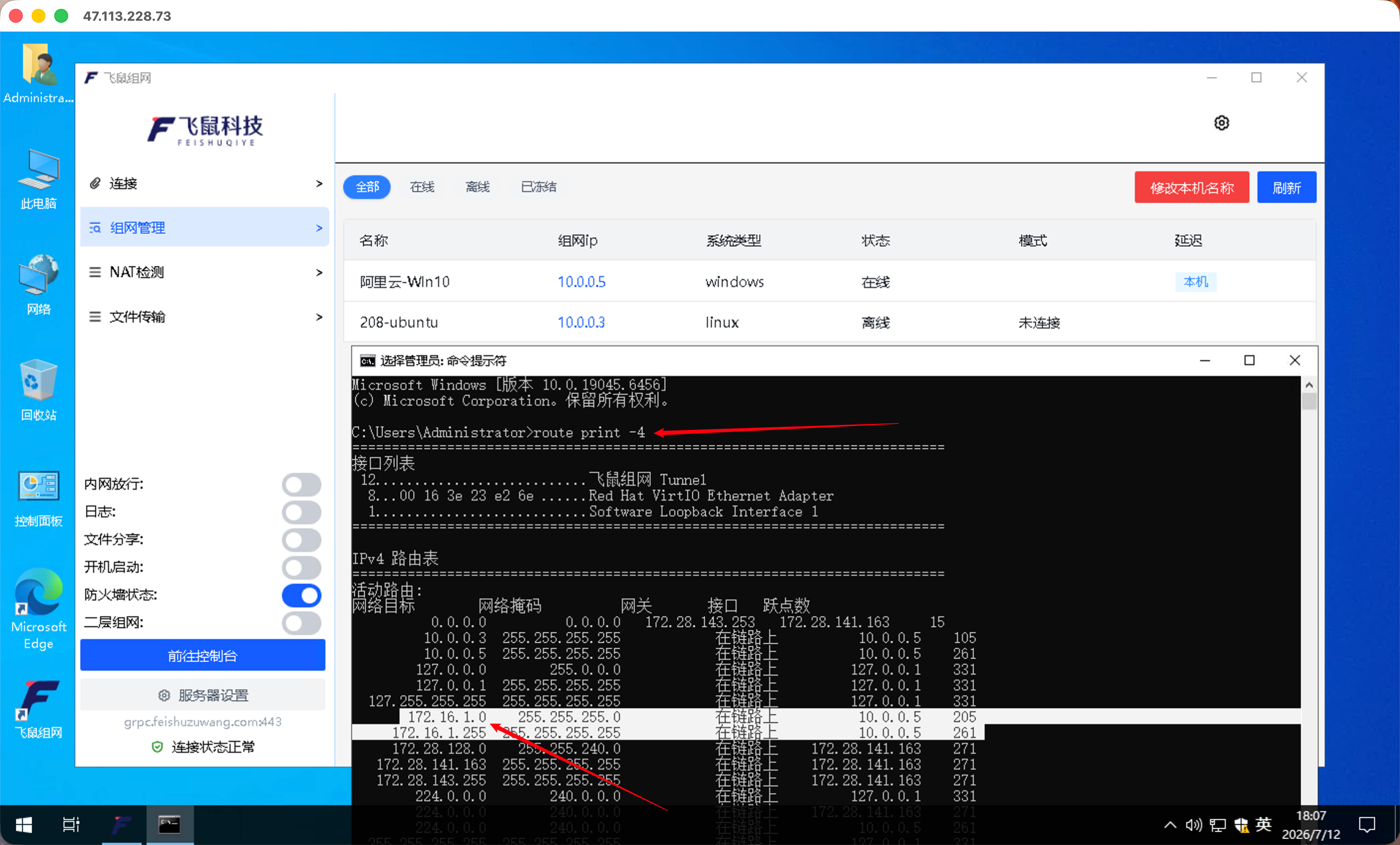
Task: Switch to the 在线 filter tab
Action: [422, 187]
